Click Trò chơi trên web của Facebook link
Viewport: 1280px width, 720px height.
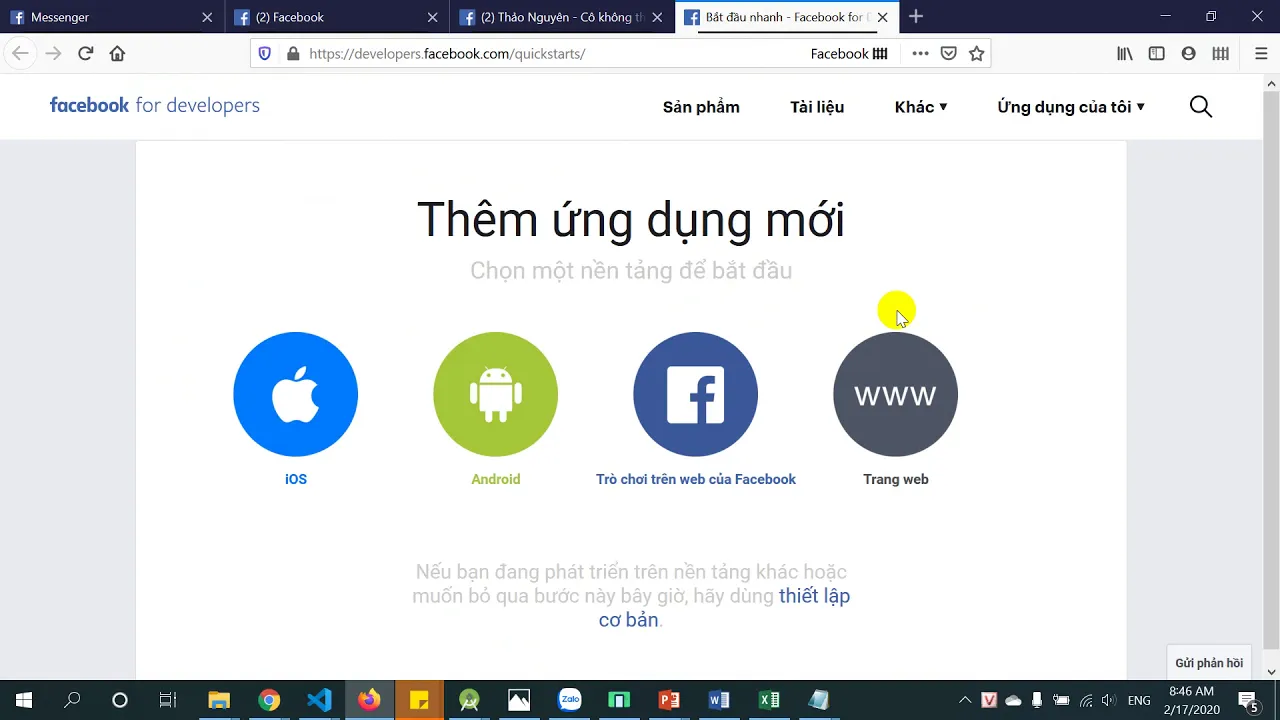696,479
